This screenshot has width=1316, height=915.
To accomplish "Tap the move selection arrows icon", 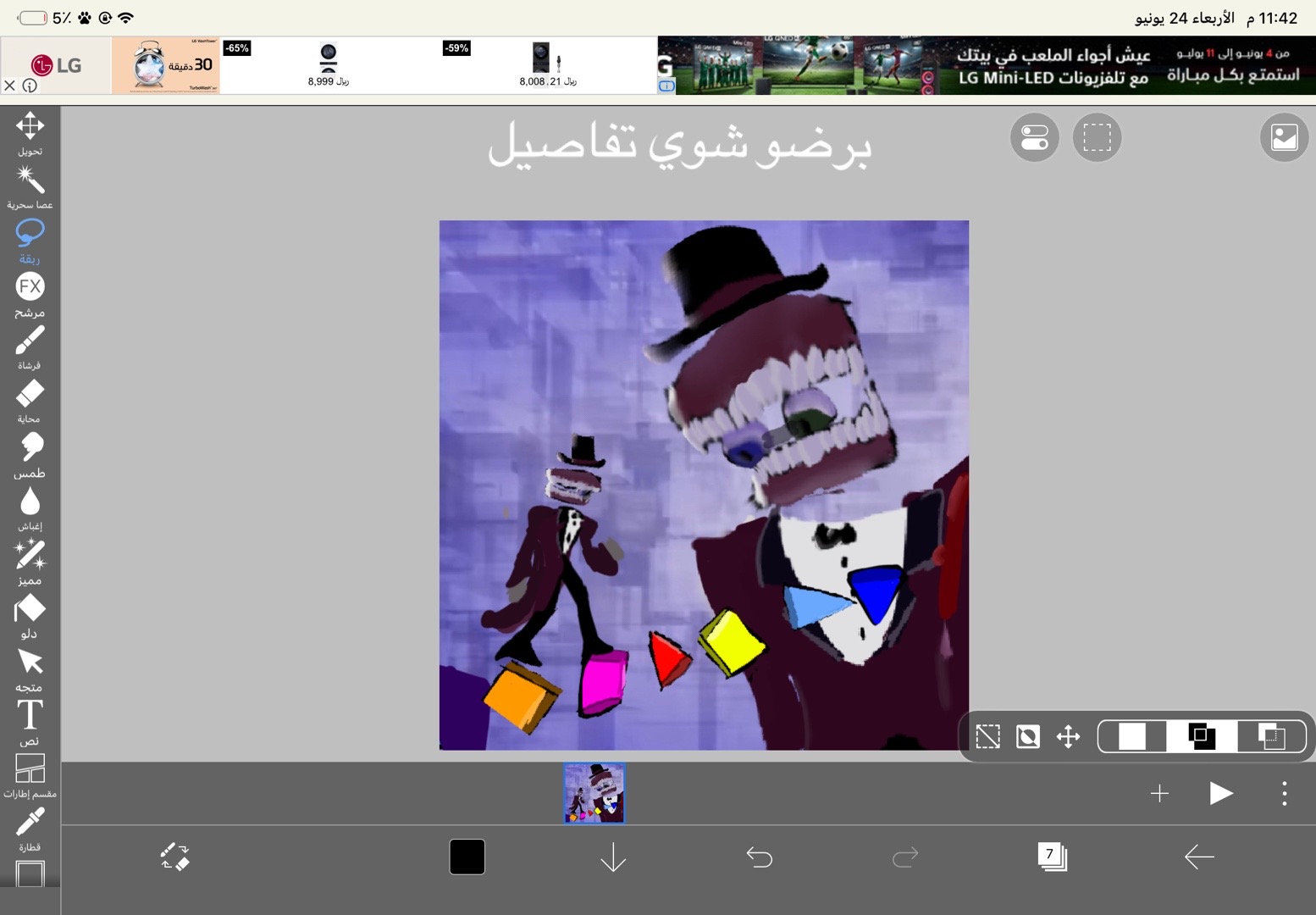I will click(x=1069, y=736).
